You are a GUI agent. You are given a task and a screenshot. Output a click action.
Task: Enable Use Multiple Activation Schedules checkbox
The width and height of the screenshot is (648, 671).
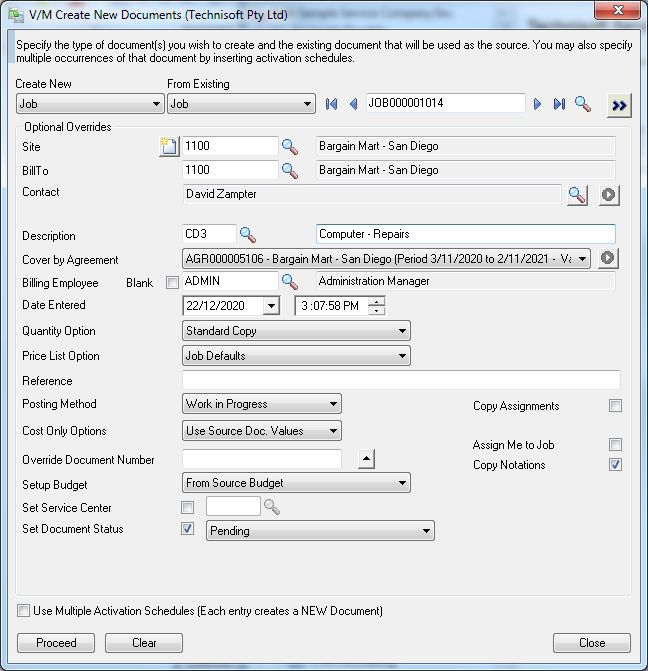click(23, 610)
